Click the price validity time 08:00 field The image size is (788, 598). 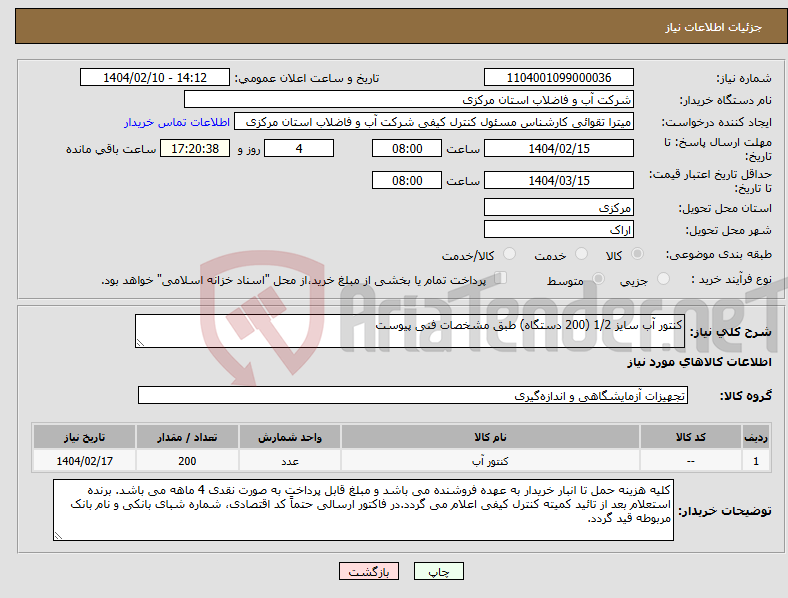click(407, 180)
